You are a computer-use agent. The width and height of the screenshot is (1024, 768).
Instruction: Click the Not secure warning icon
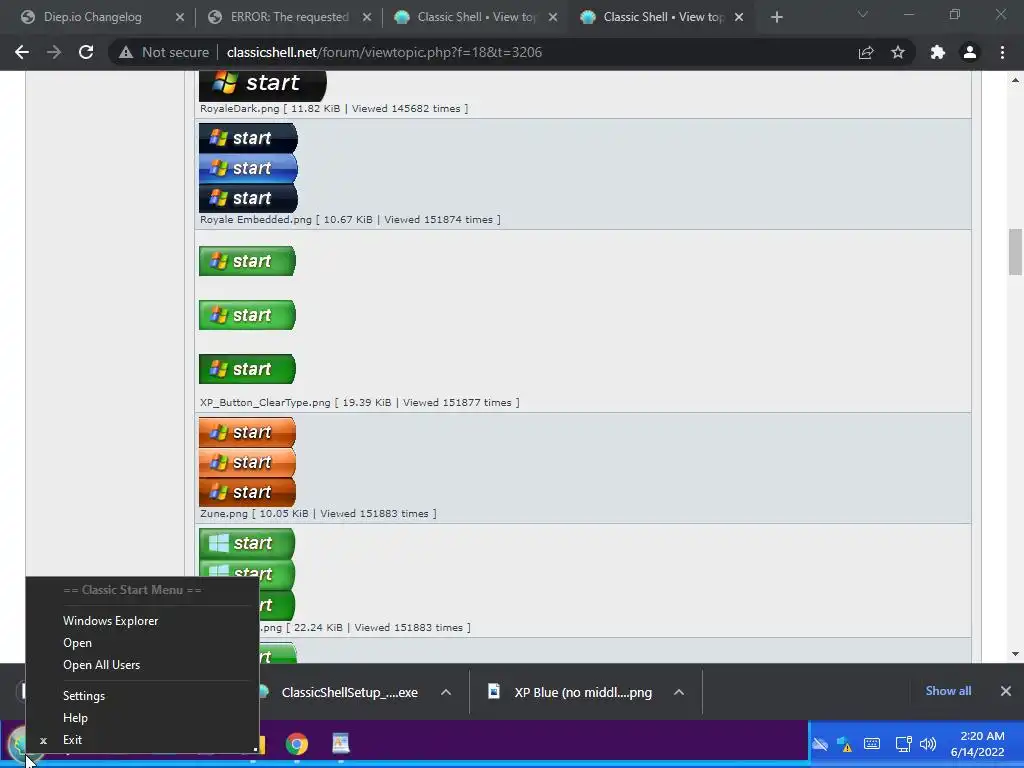[x=126, y=52]
